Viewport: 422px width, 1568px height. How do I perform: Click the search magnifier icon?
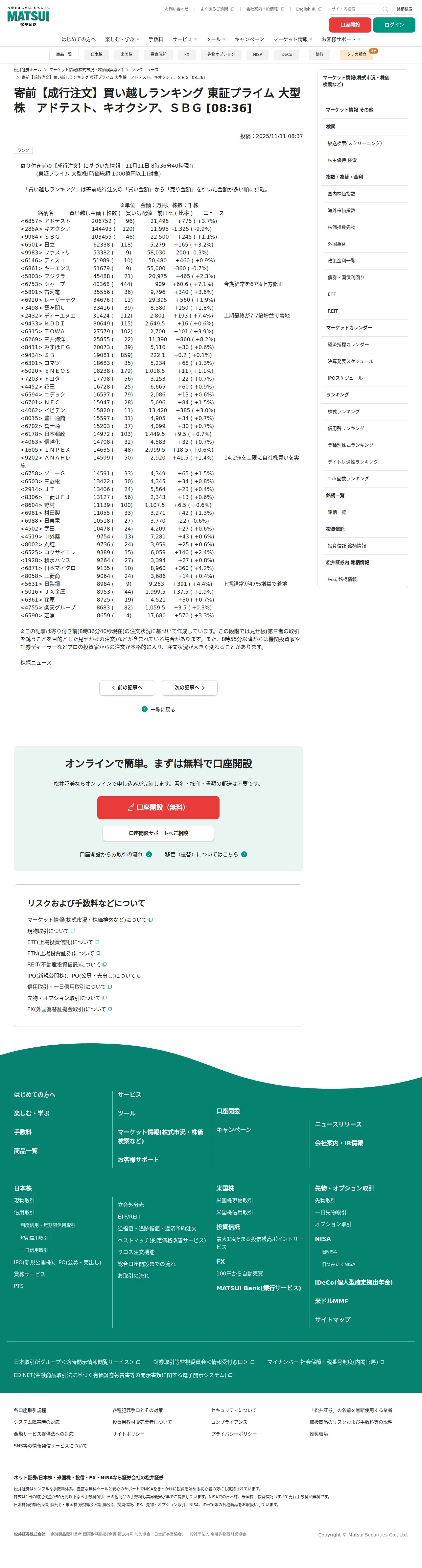point(384,9)
